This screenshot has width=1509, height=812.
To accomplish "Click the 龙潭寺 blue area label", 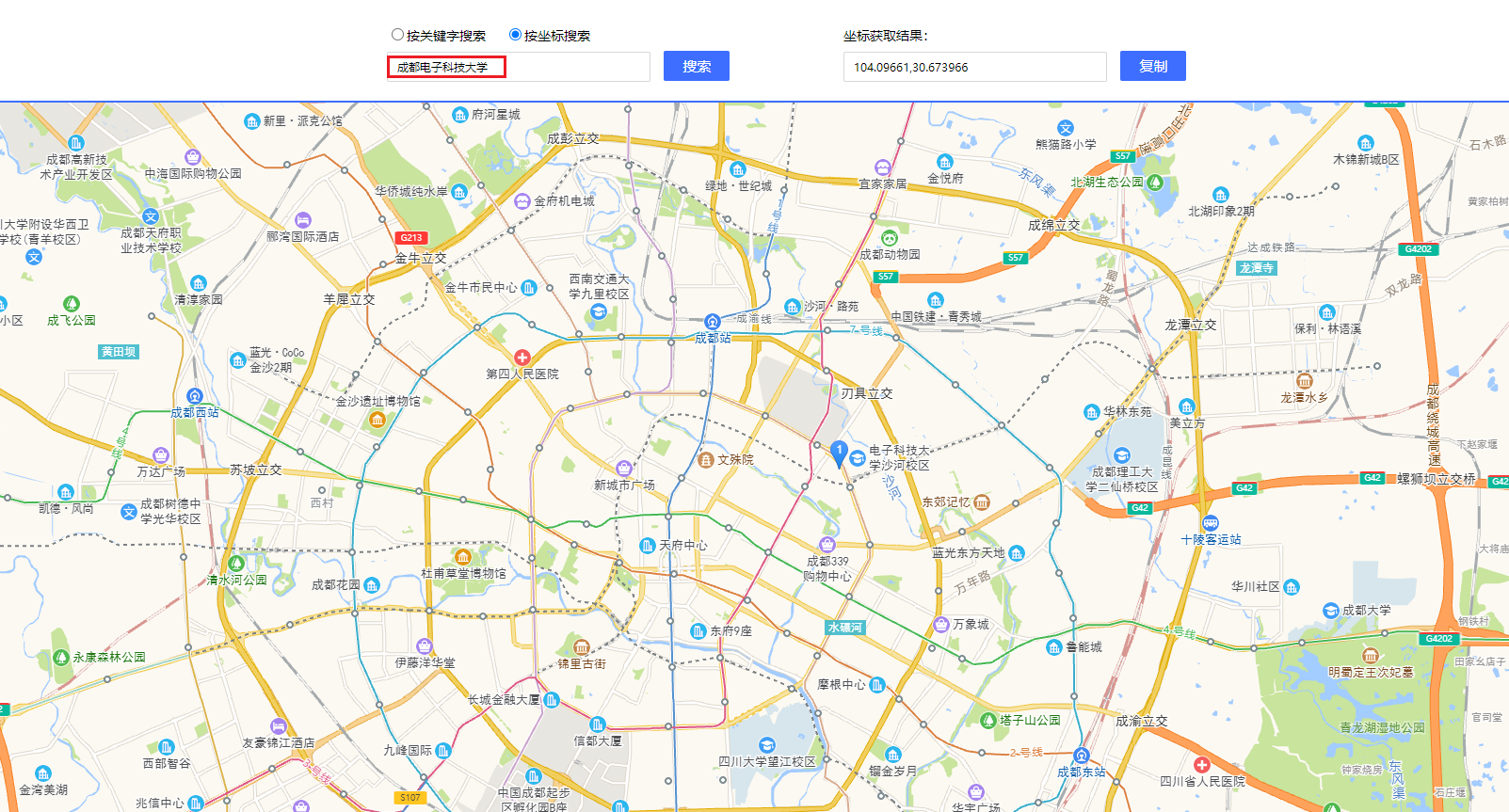I will [x=1257, y=268].
